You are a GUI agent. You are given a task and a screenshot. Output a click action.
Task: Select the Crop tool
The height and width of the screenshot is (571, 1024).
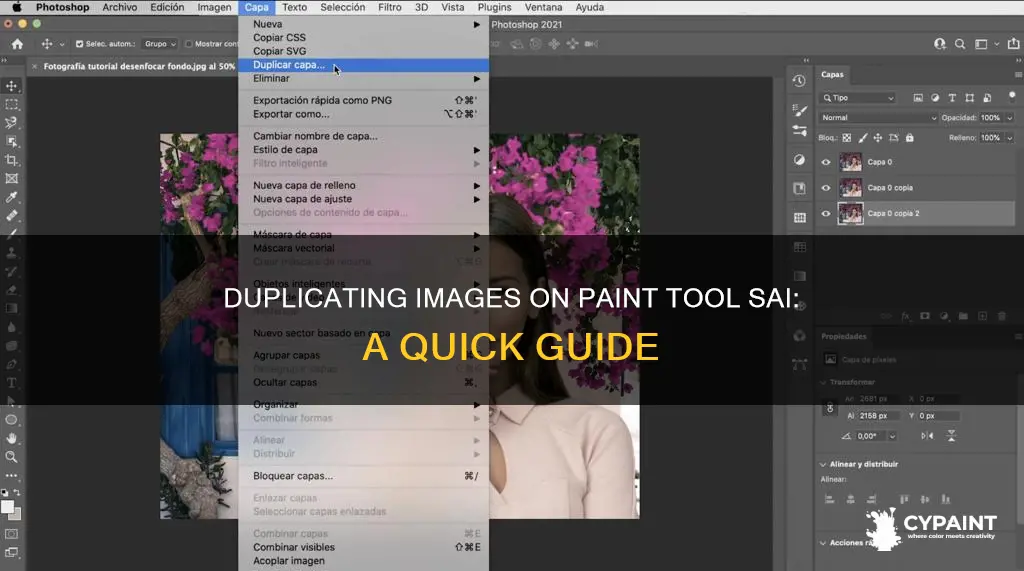tap(12, 160)
